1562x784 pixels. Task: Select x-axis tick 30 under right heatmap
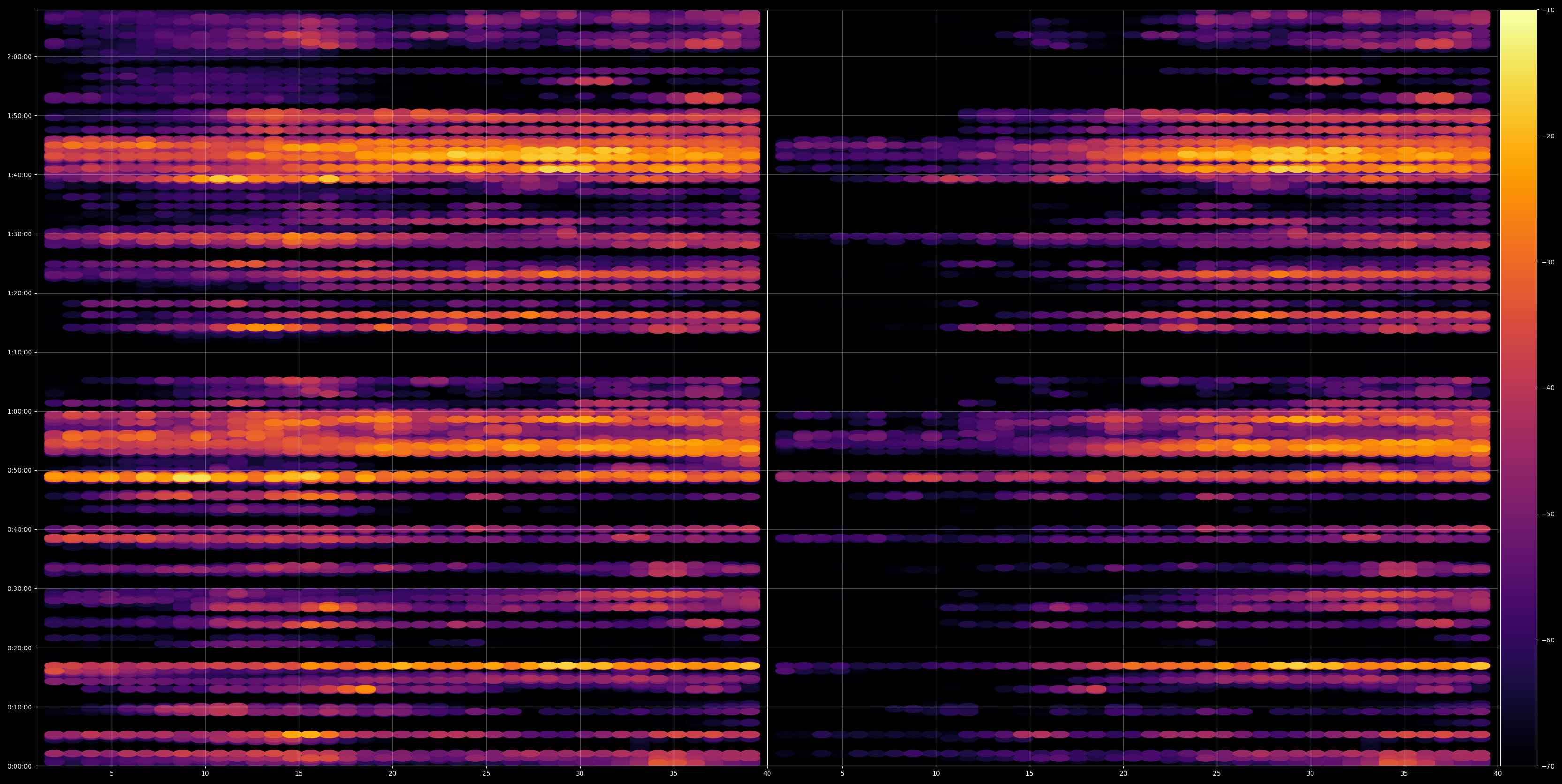click(1310, 774)
